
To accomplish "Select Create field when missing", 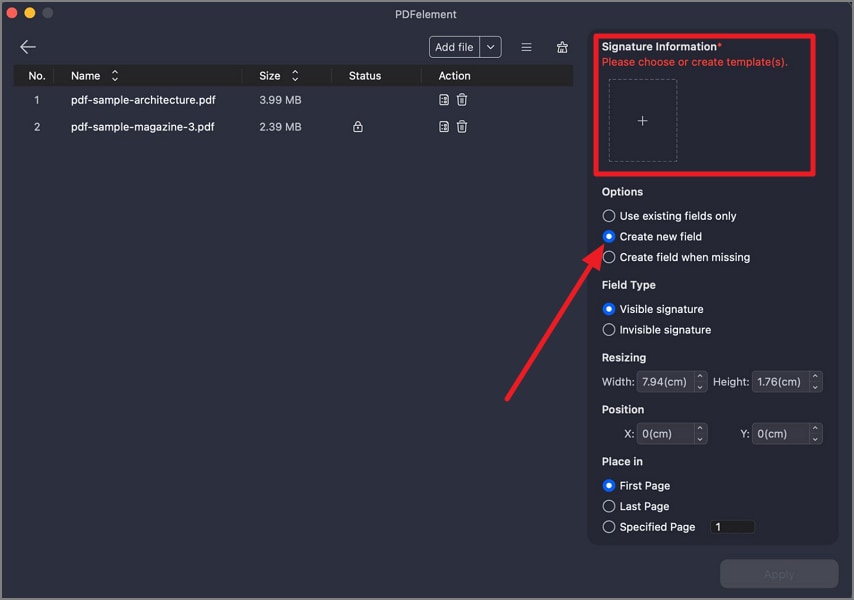I will click(609, 257).
